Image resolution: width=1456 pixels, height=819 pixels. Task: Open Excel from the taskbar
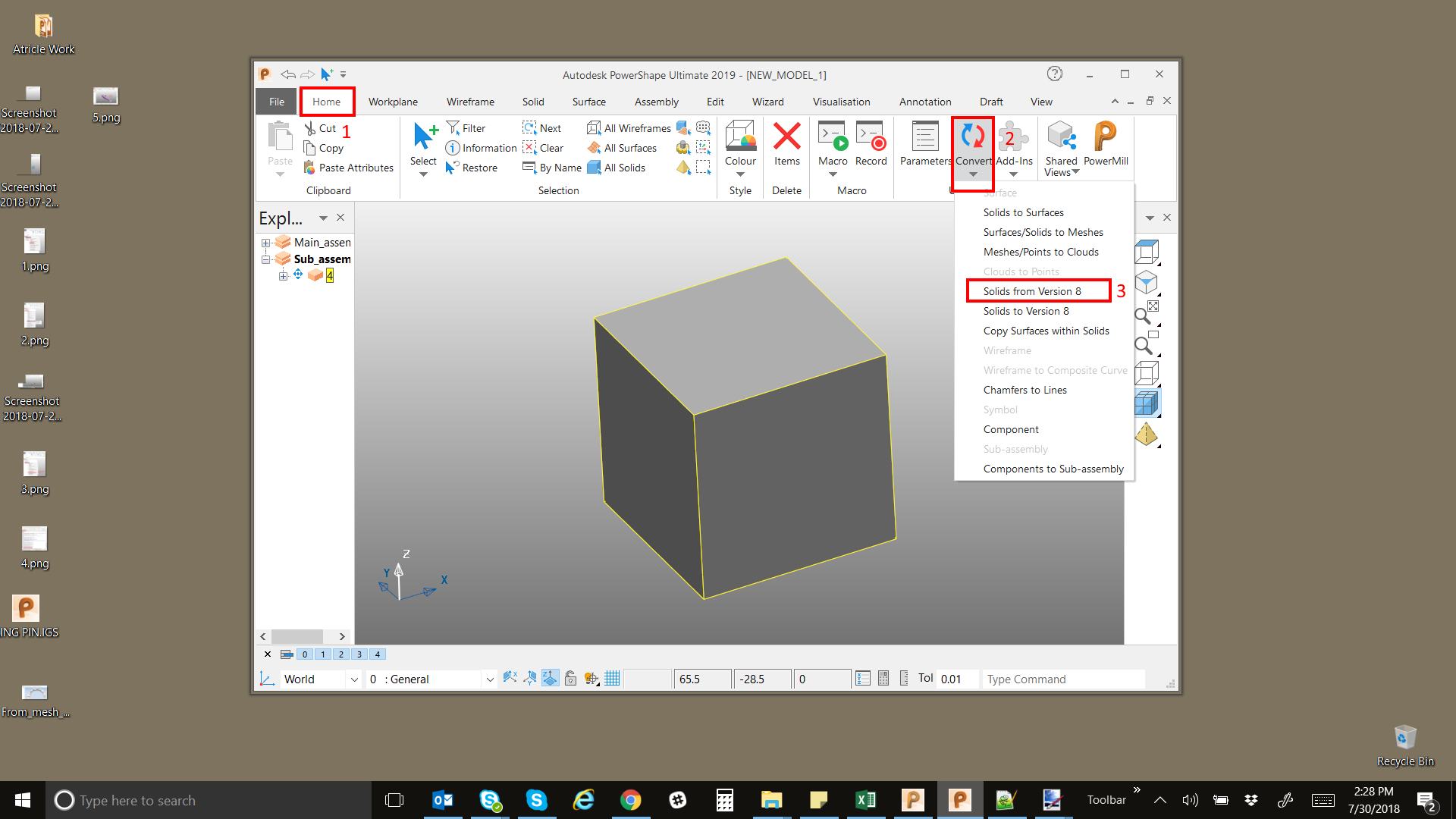[865, 800]
